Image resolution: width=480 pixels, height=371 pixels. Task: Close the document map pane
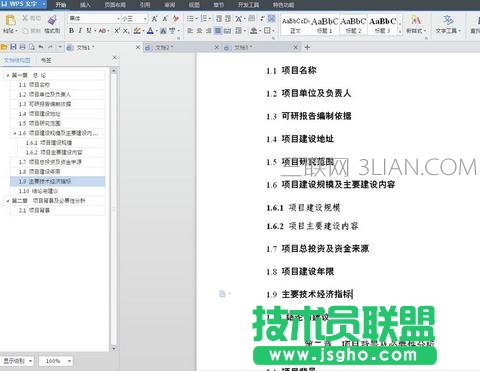coord(115,58)
